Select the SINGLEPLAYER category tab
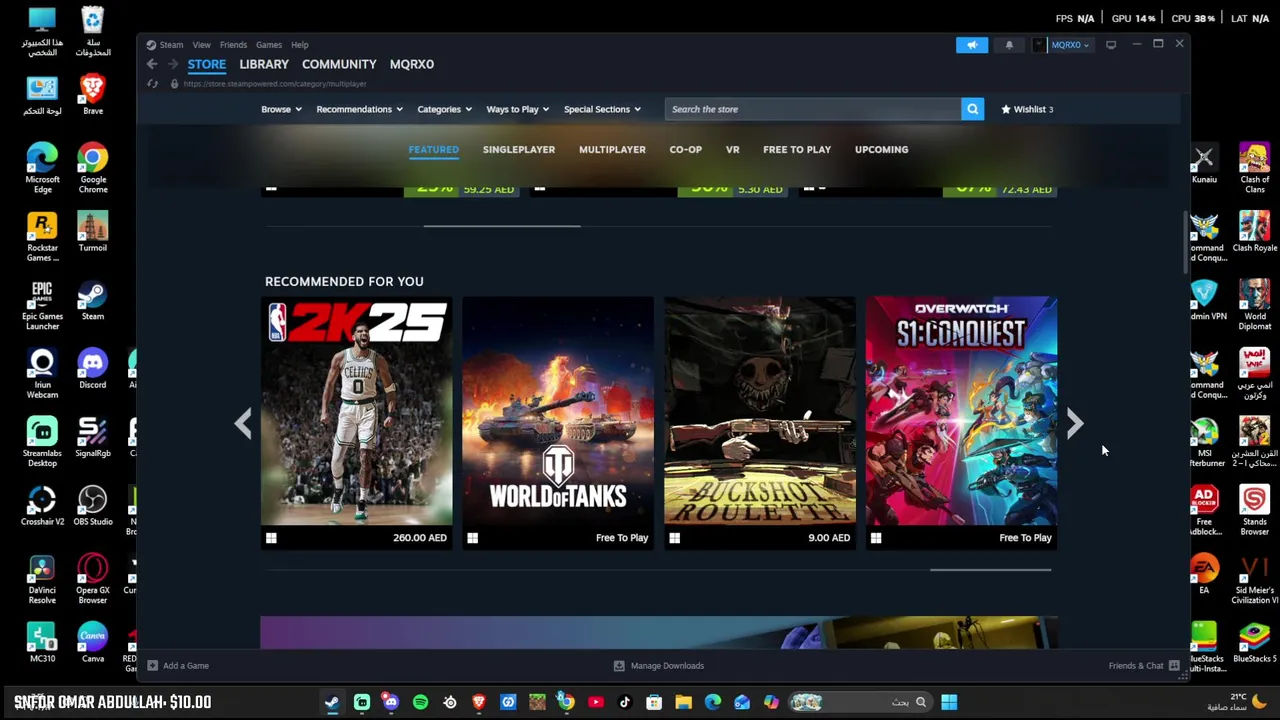The height and width of the screenshot is (720, 1280). click(518, 149)
